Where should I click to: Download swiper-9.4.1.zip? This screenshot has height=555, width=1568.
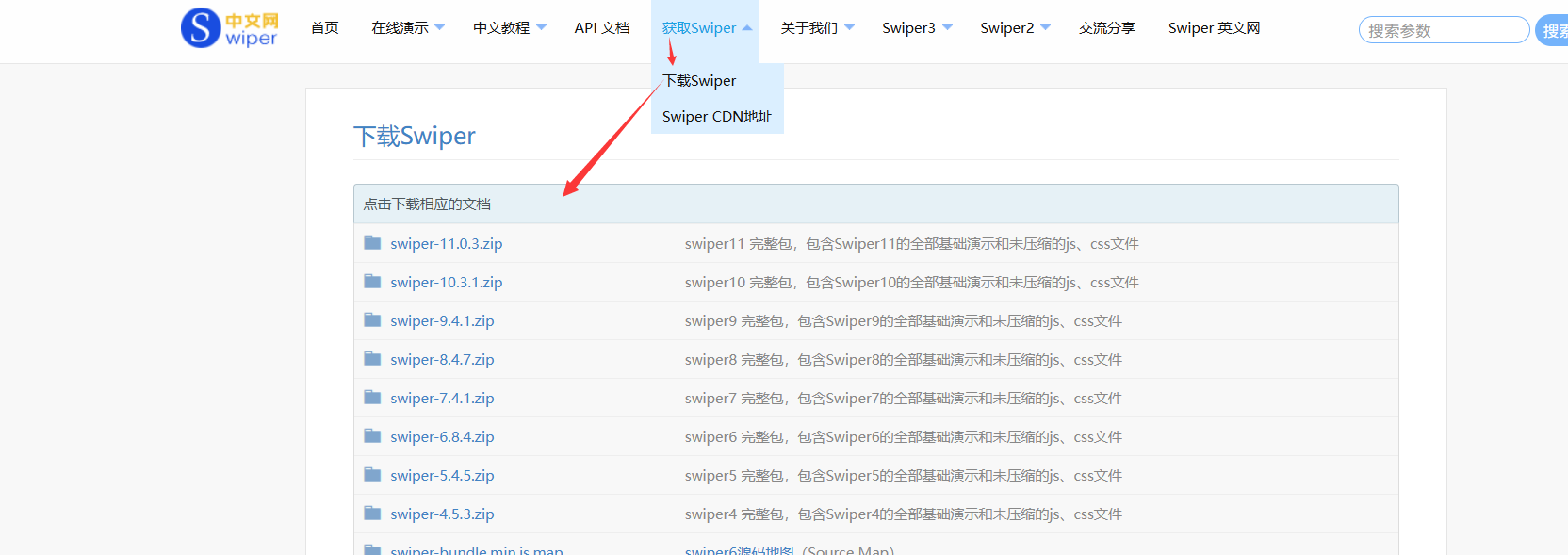pos(442,321)
